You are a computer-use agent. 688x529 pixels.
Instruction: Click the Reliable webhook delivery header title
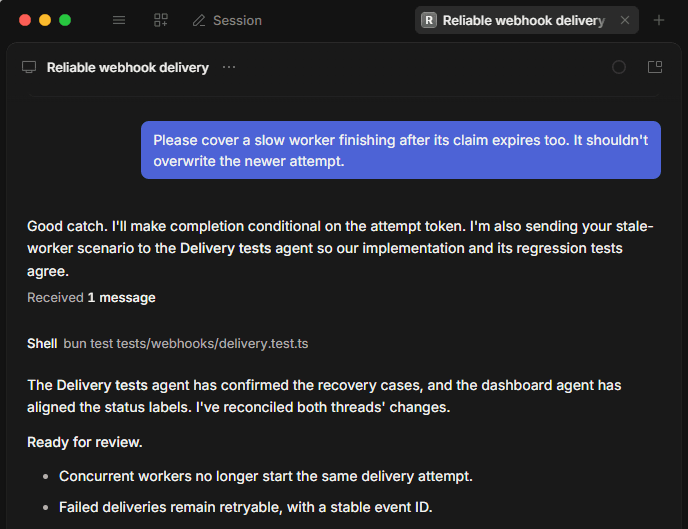(128, 68)
